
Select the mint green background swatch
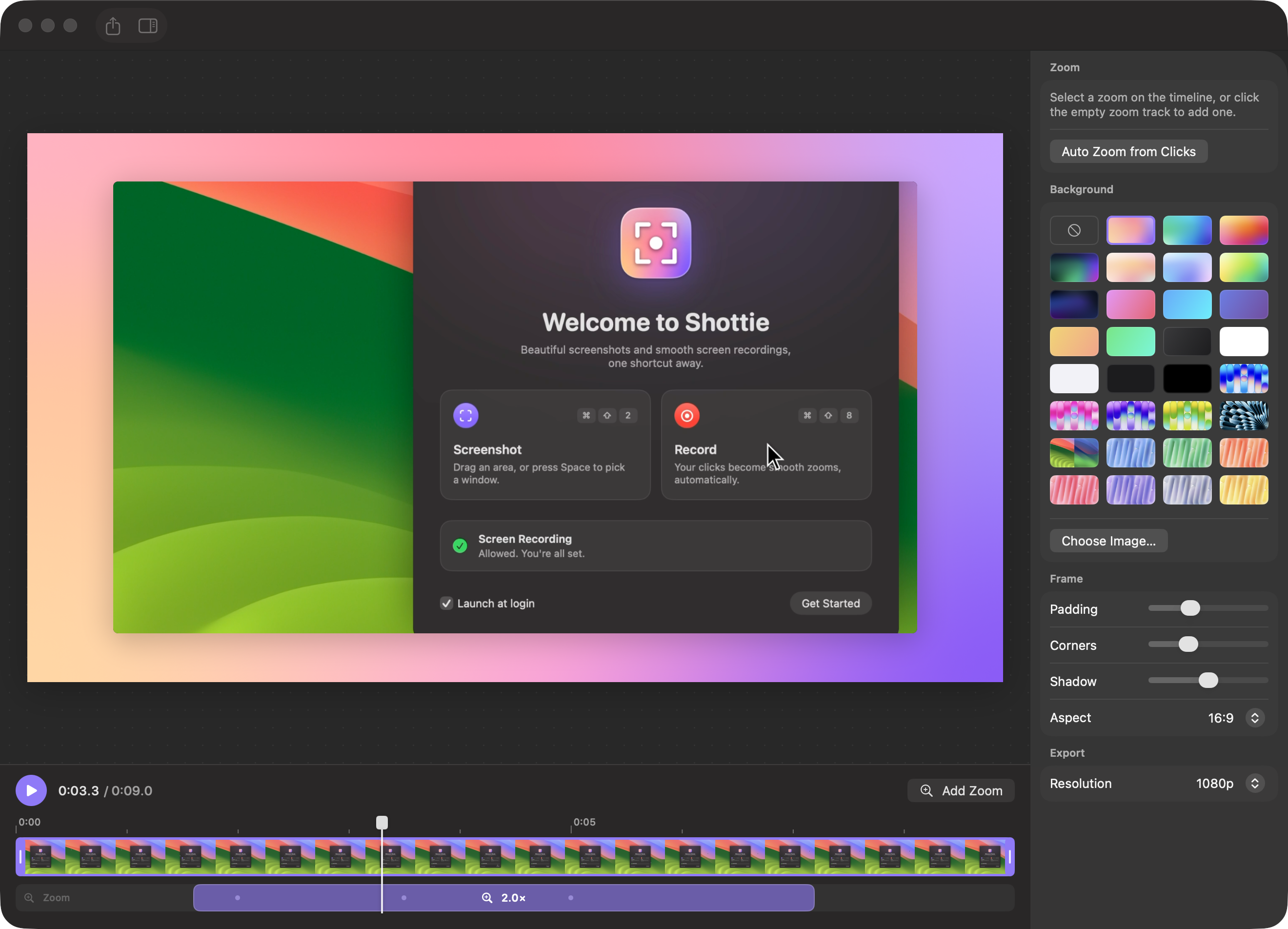(1131, 341)
